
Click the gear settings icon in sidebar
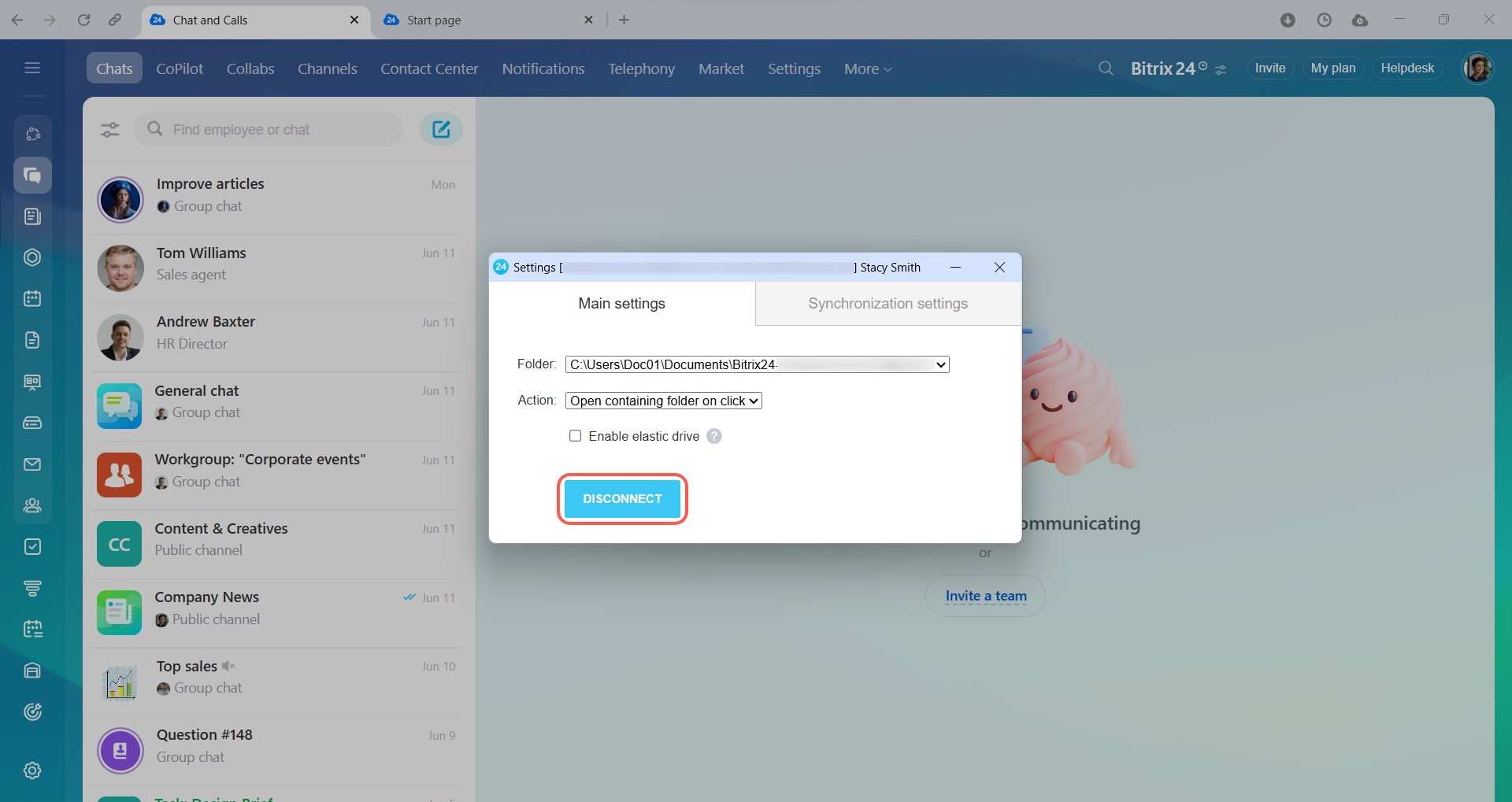32,771
